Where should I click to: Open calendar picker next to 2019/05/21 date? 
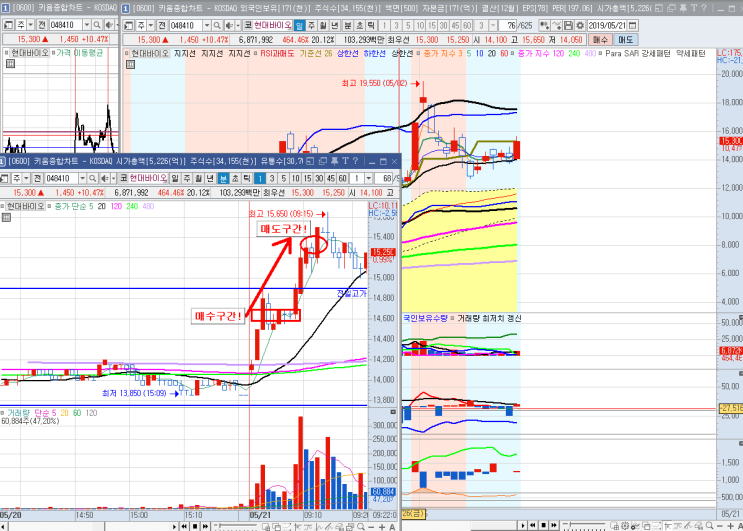(632, 25)
